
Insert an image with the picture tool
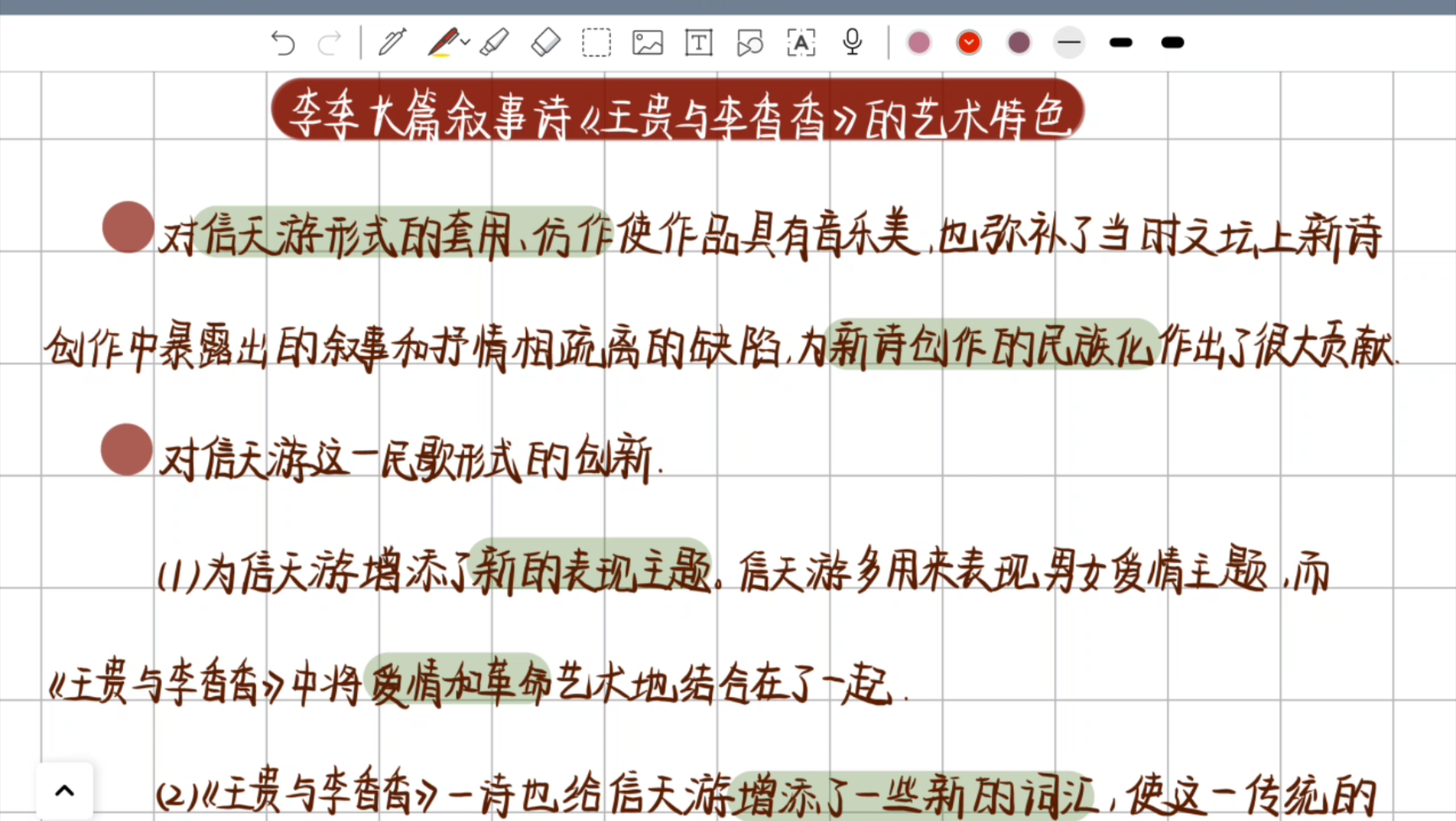click(x=647, y=43)
